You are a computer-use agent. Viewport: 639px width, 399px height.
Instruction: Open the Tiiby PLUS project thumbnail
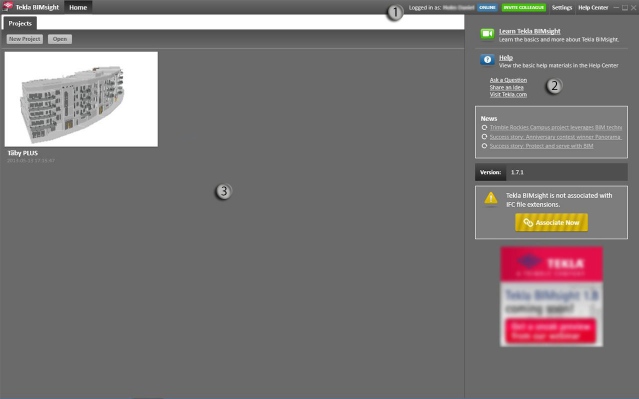point(81,99)
